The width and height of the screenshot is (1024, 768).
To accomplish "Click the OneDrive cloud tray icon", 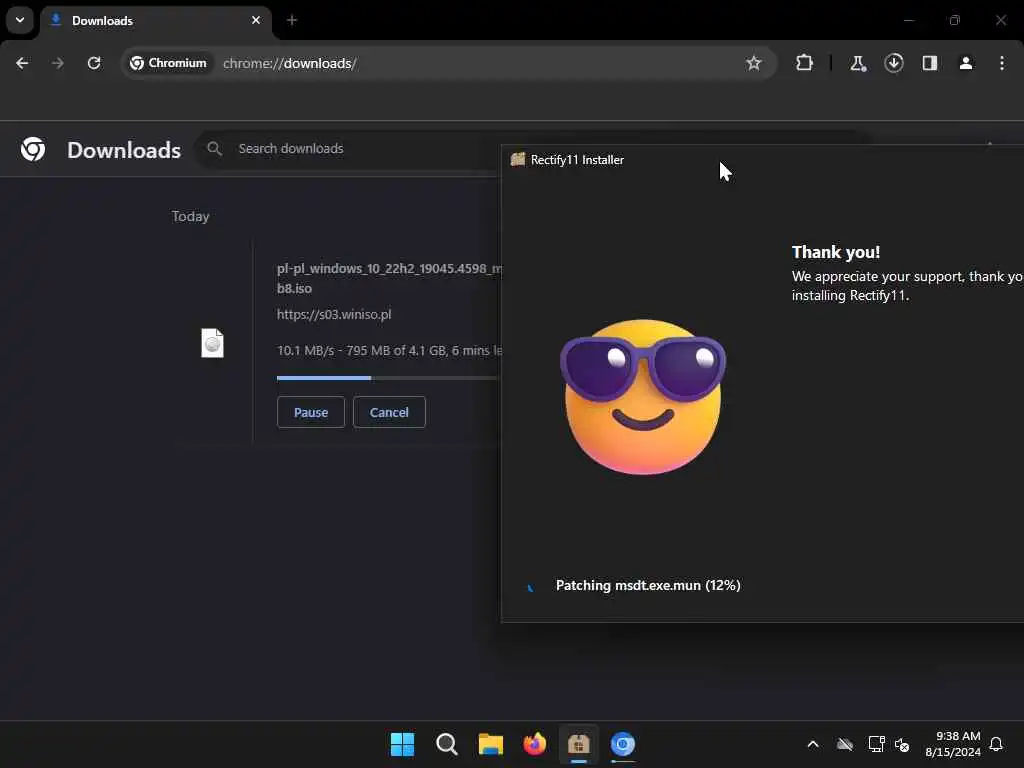I will (844, 744).
